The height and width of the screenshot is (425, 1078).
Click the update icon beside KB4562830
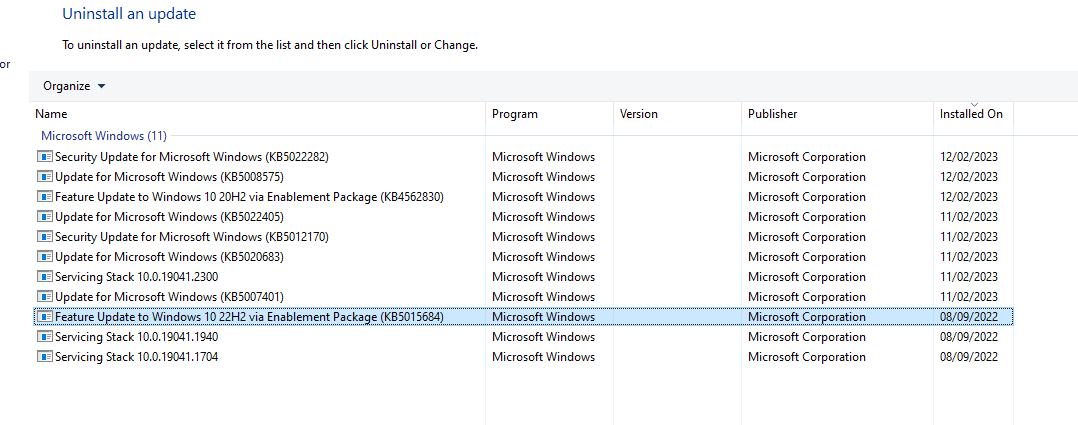[45, 197]
